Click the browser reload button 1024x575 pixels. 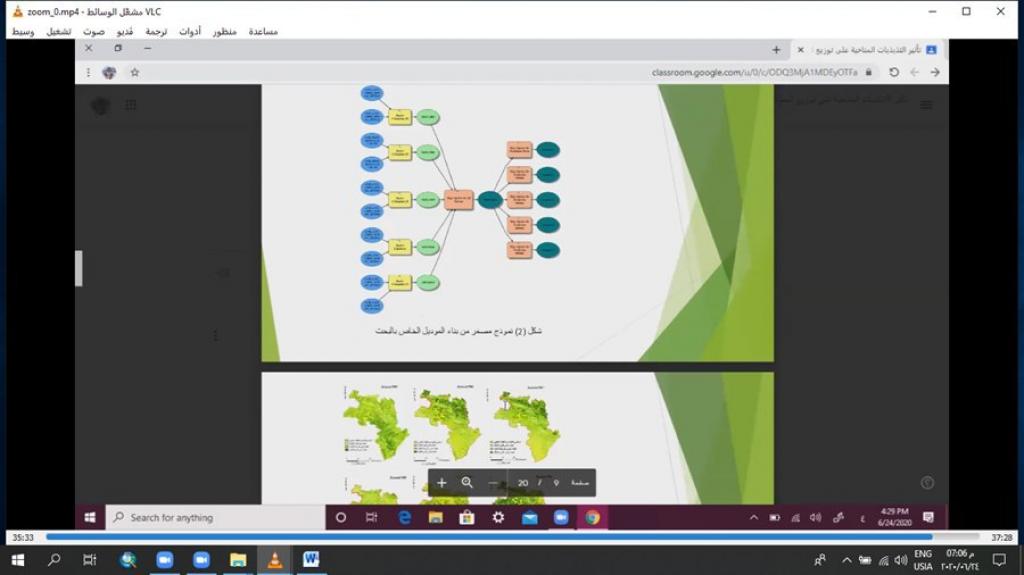click(x=893, y=72)
